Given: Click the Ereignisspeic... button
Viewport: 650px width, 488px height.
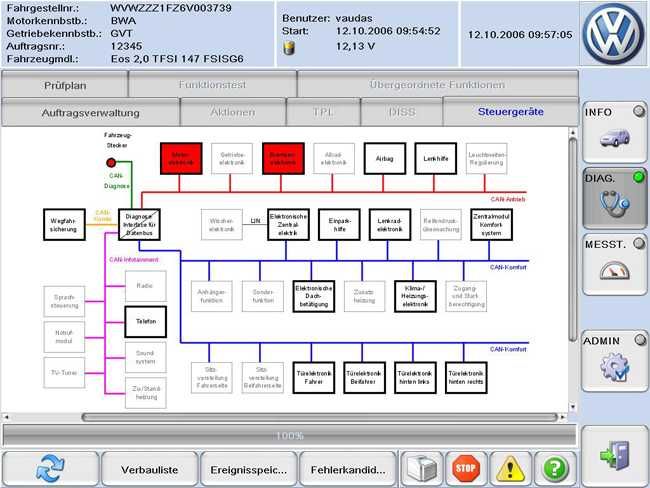Looking at the screenshot, I should coord(248,470).
